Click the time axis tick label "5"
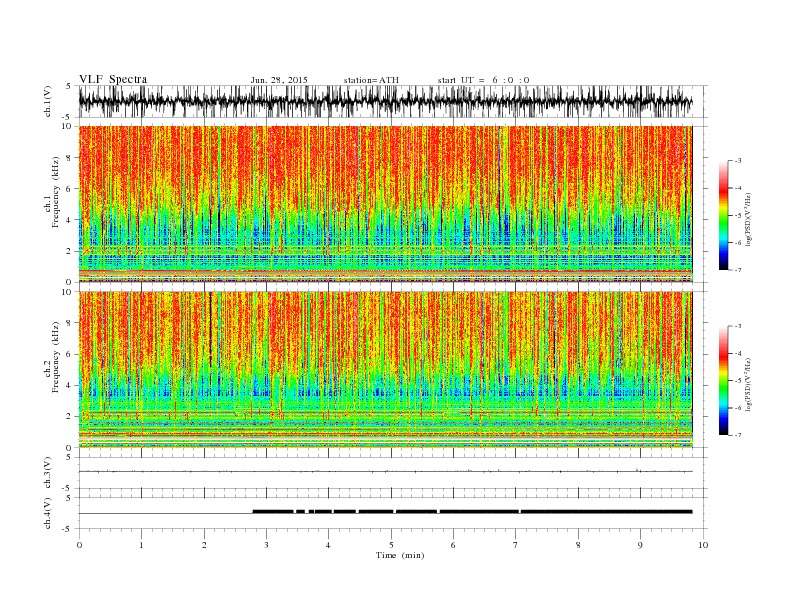 [x=391, y=545]
